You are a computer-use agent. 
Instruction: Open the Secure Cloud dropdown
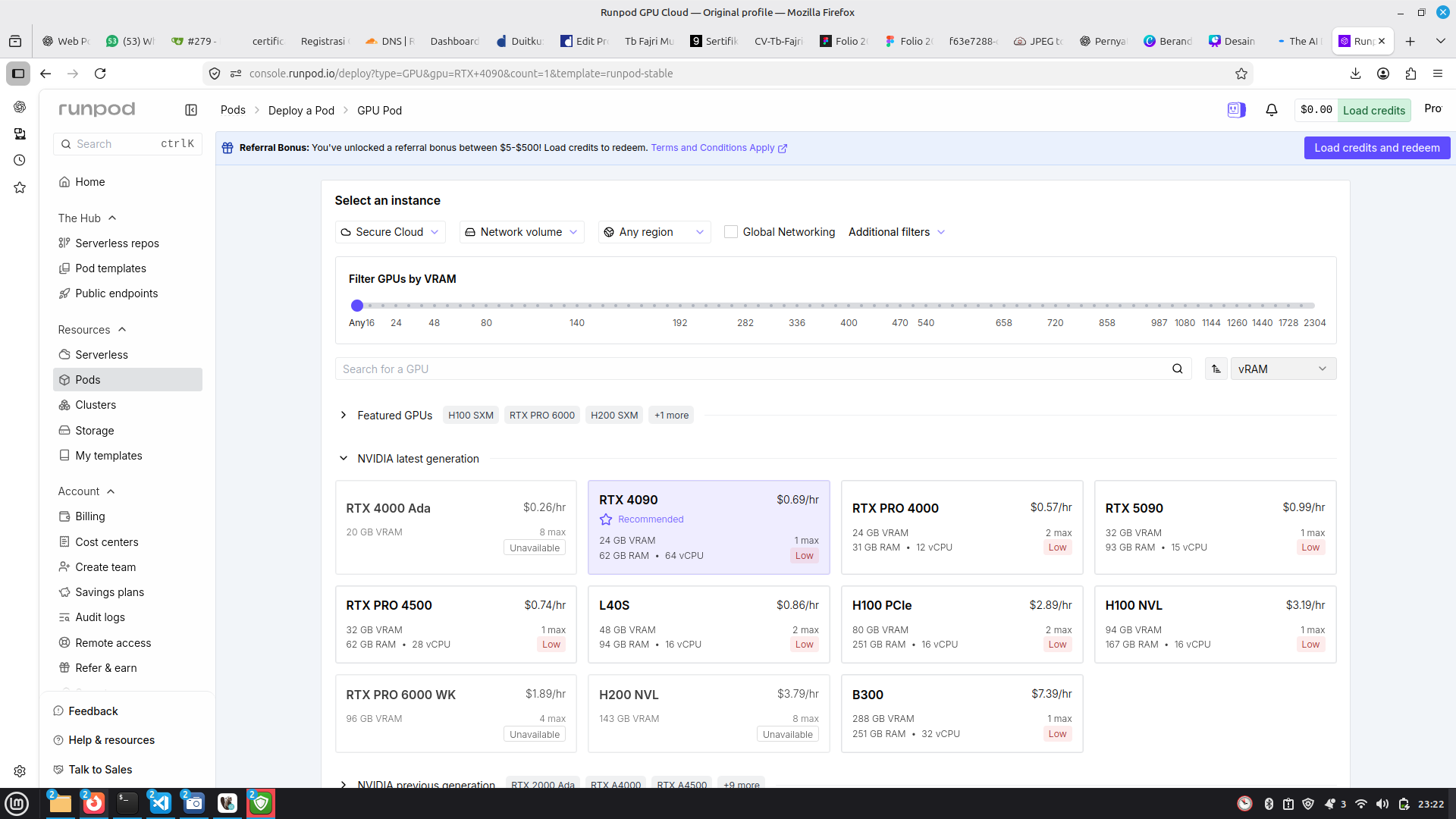click(390, 232)
